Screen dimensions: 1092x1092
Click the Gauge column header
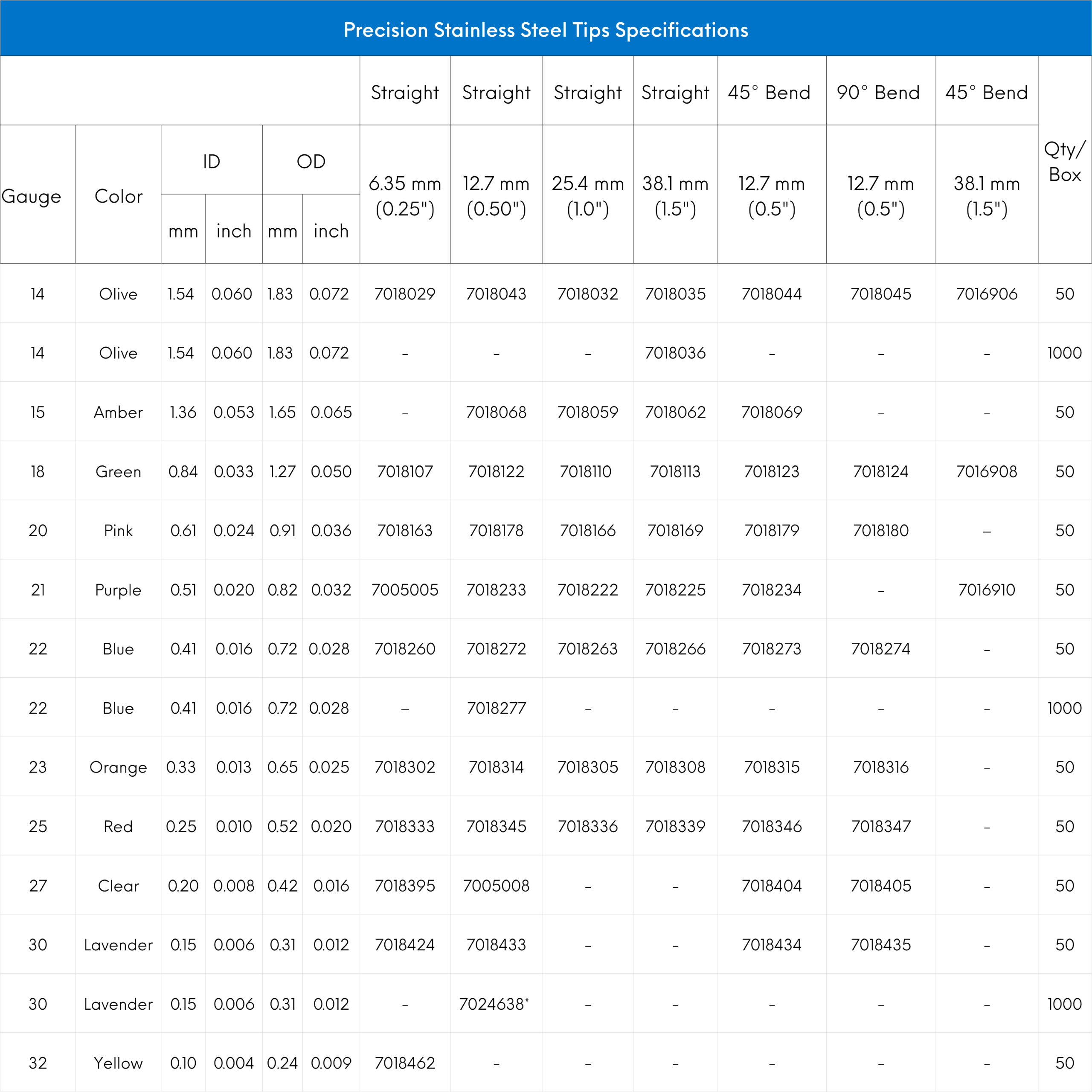32,196
